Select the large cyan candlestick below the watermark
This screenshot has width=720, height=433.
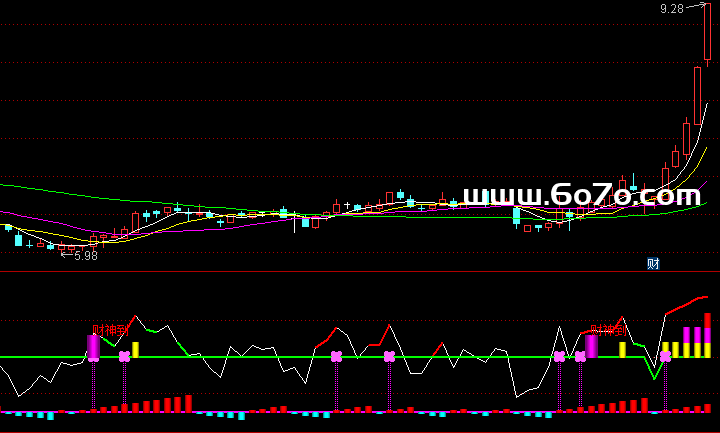[x=516, y=215]
